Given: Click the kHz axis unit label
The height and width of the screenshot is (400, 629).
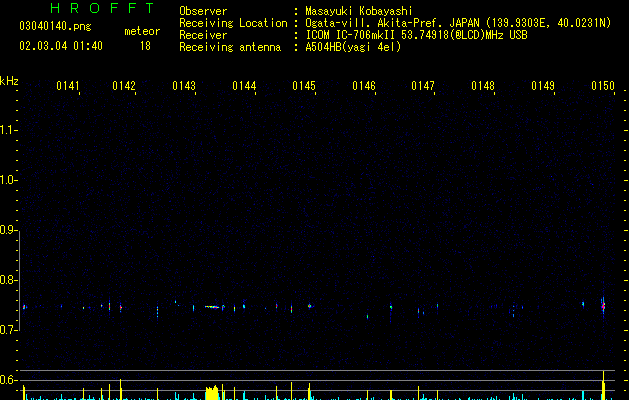Looking at the screenshot, I should tap(9, 81).
